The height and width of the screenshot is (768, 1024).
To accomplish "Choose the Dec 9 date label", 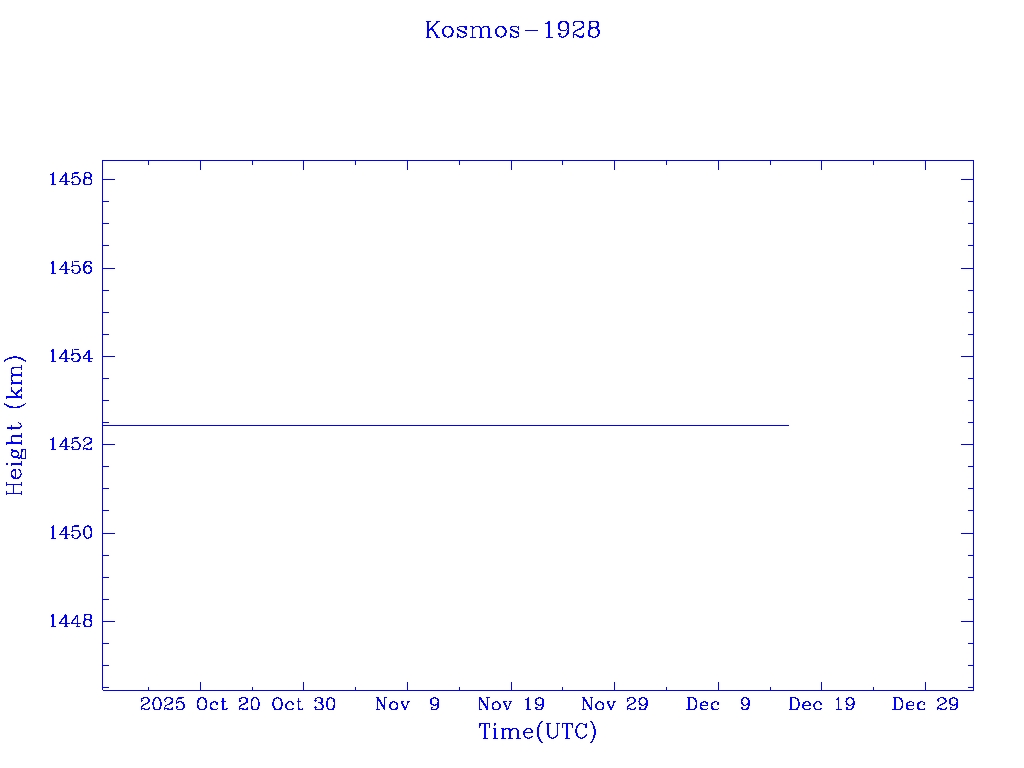I will [x=718, y=704].
